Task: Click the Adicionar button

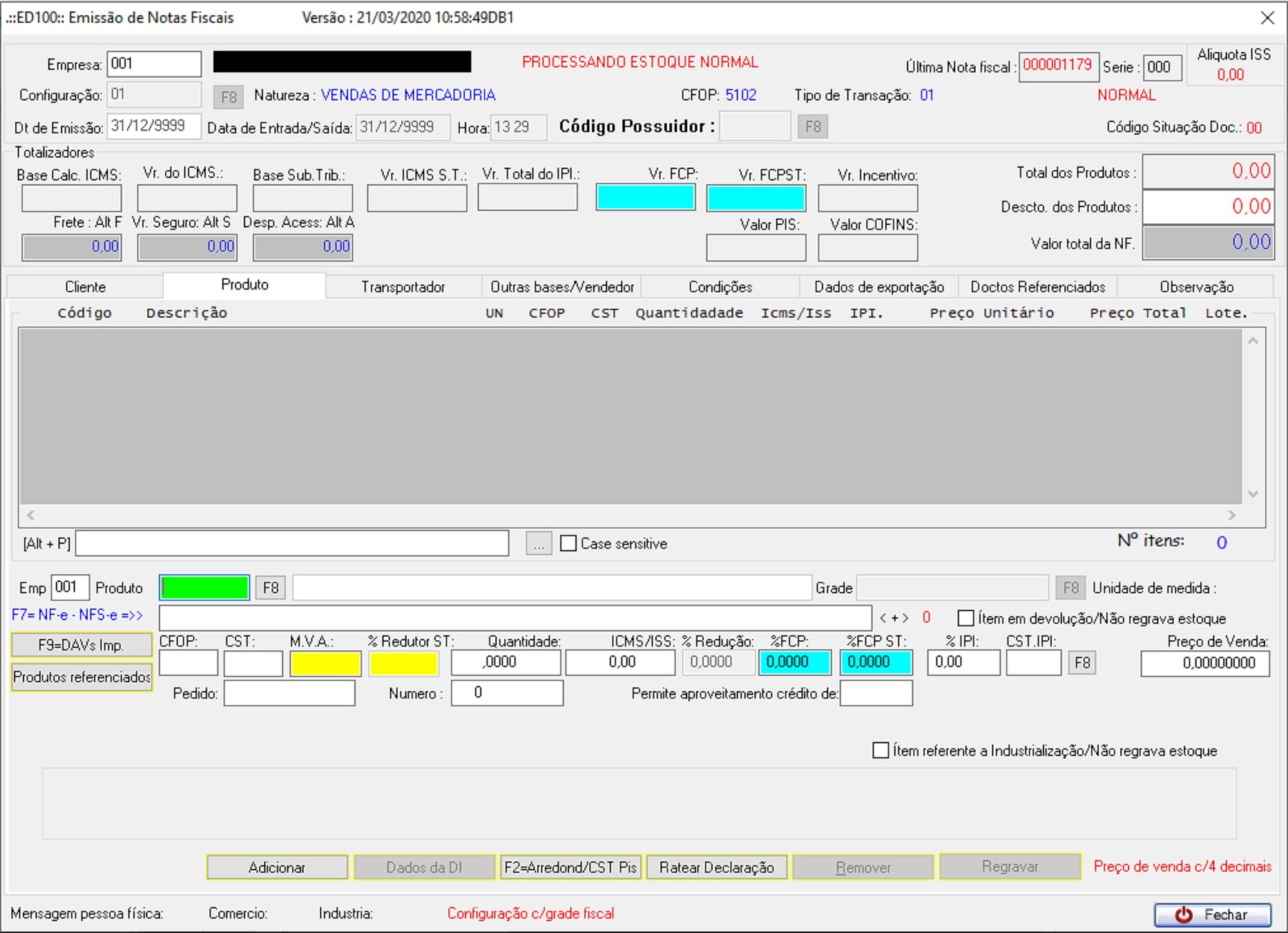Action: (276, 867)
